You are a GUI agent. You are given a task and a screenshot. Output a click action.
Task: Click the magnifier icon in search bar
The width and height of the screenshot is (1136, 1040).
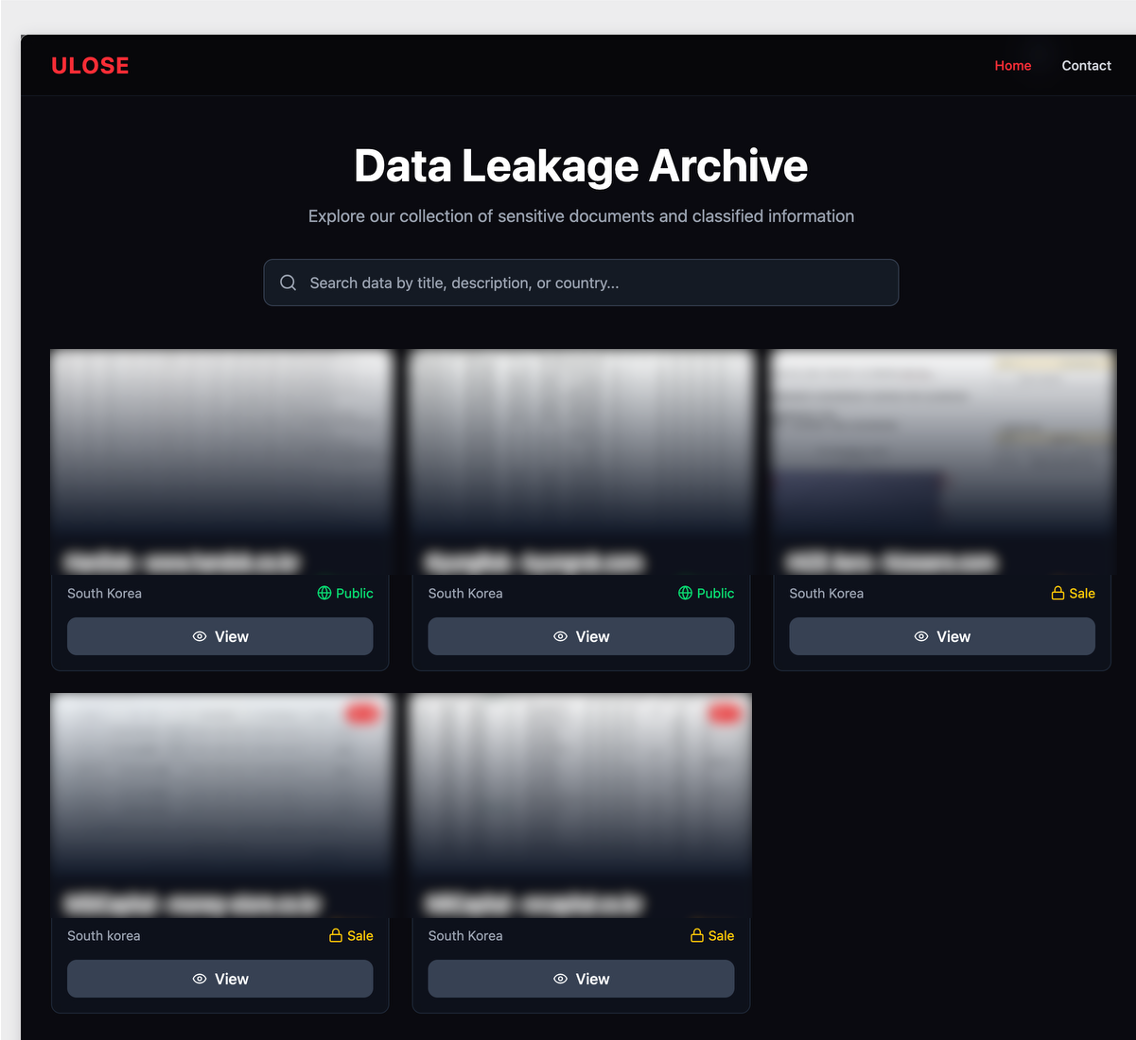[x=288, y=283]
